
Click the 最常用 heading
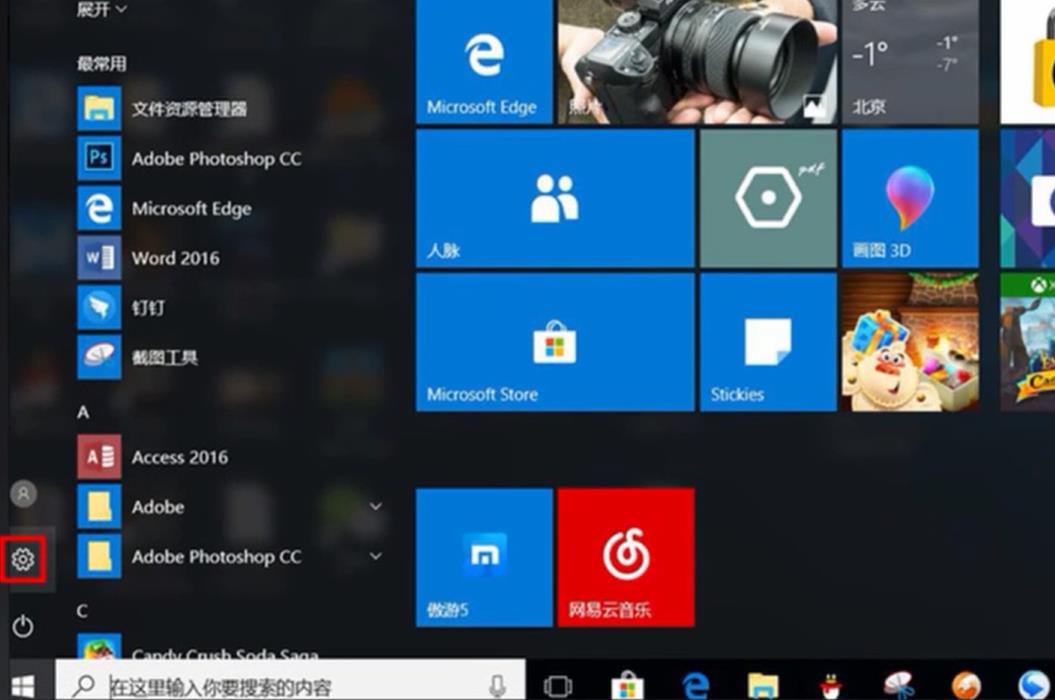(x=102, y=64)
